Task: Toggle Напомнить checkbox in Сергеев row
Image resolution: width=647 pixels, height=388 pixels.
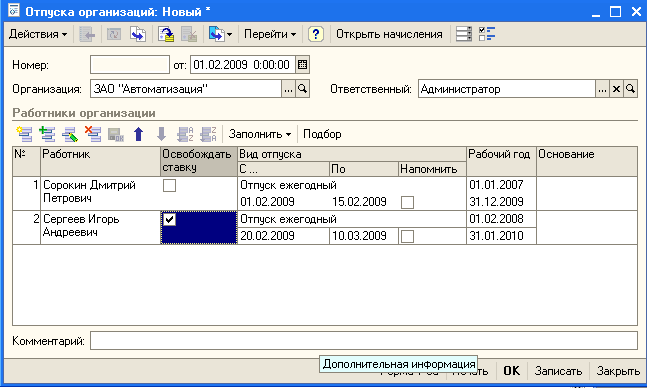Action: pyautogui.click(x=407, y=236)
